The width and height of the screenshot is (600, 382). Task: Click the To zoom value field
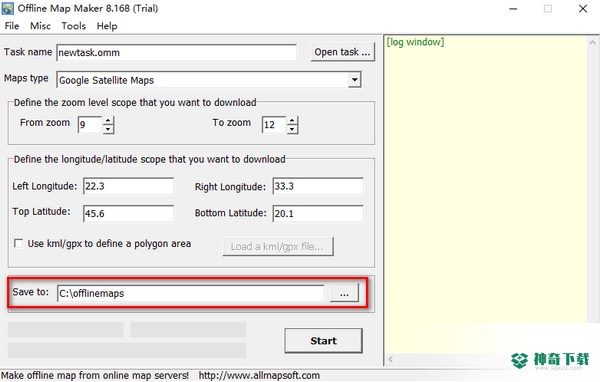coord(274,125)
